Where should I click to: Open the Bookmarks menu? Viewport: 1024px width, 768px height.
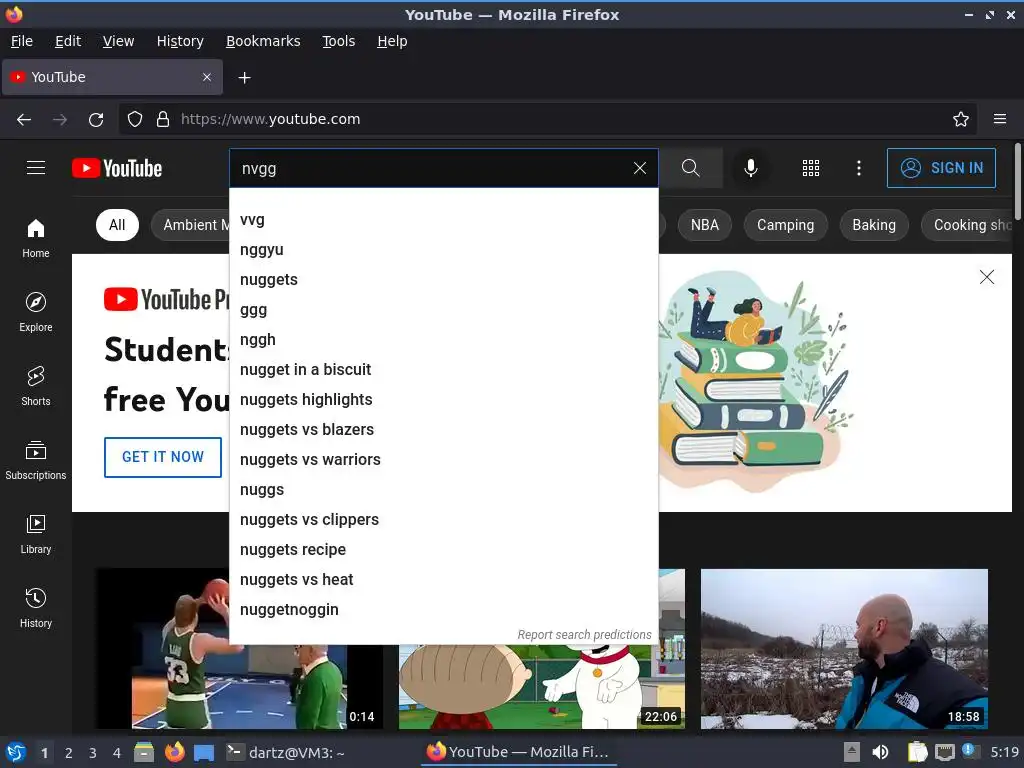[x=263, y=41]
